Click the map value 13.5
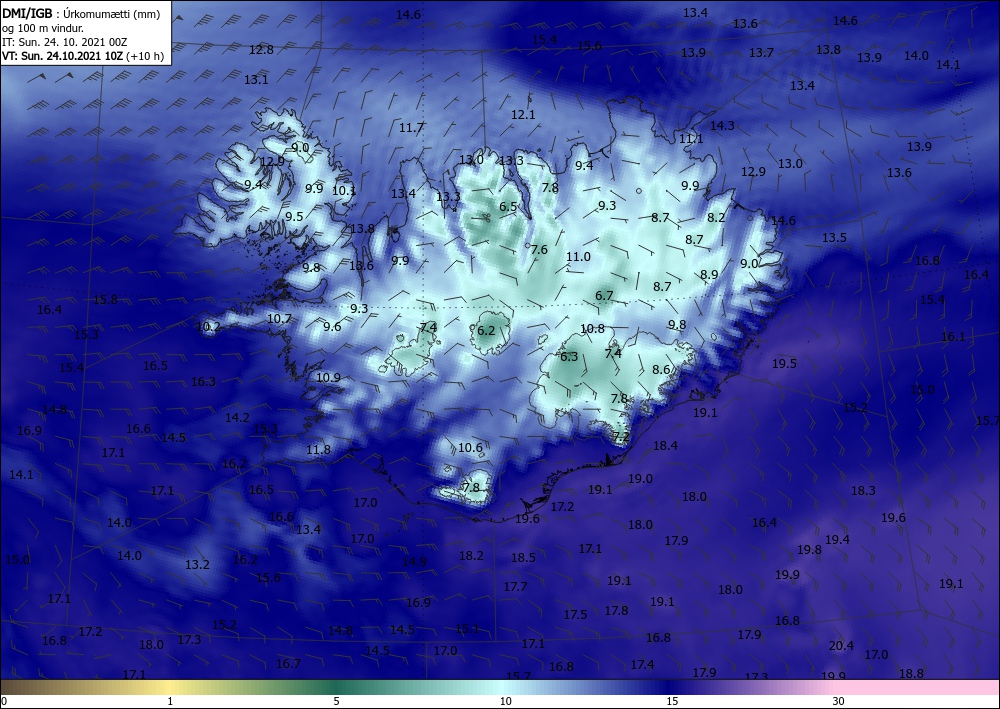 [x=834, y=237]
